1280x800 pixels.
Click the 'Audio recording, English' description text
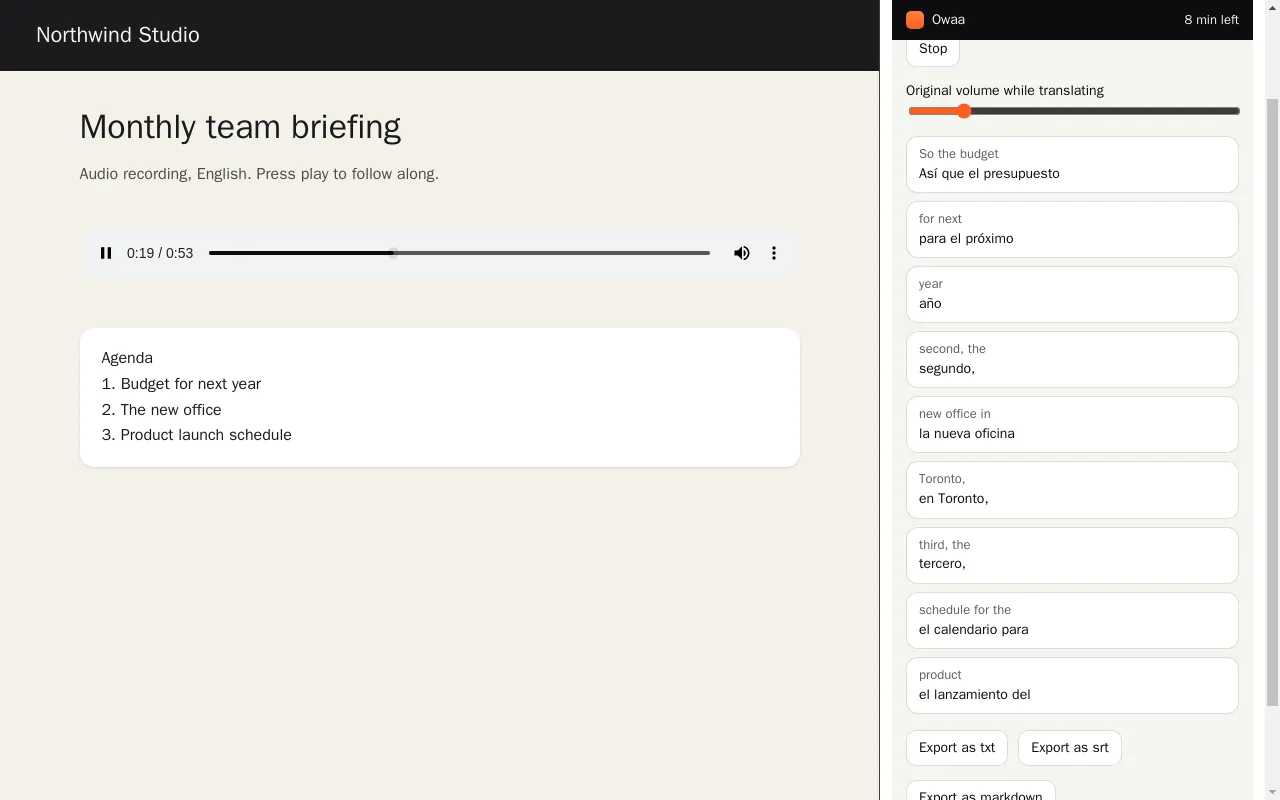click(x=259, y=174)
